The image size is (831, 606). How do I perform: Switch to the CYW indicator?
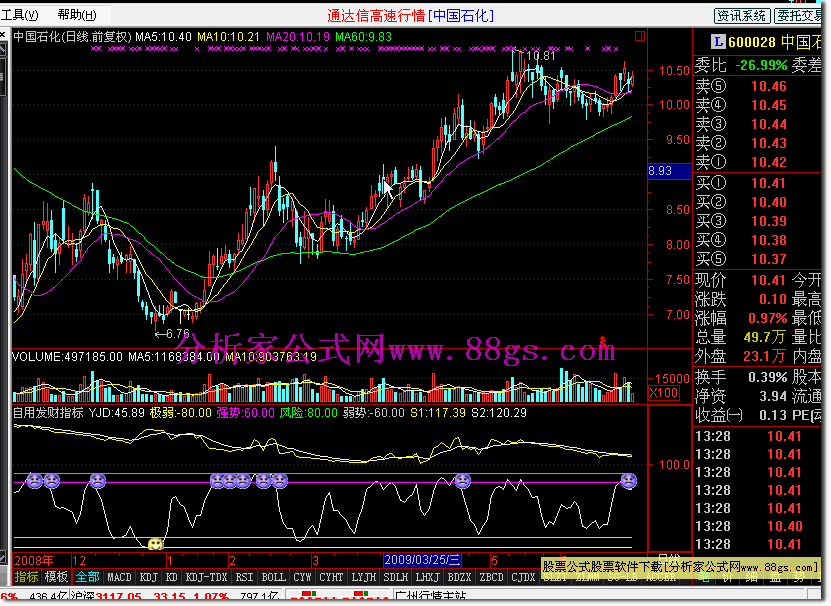tap(302, 577)
